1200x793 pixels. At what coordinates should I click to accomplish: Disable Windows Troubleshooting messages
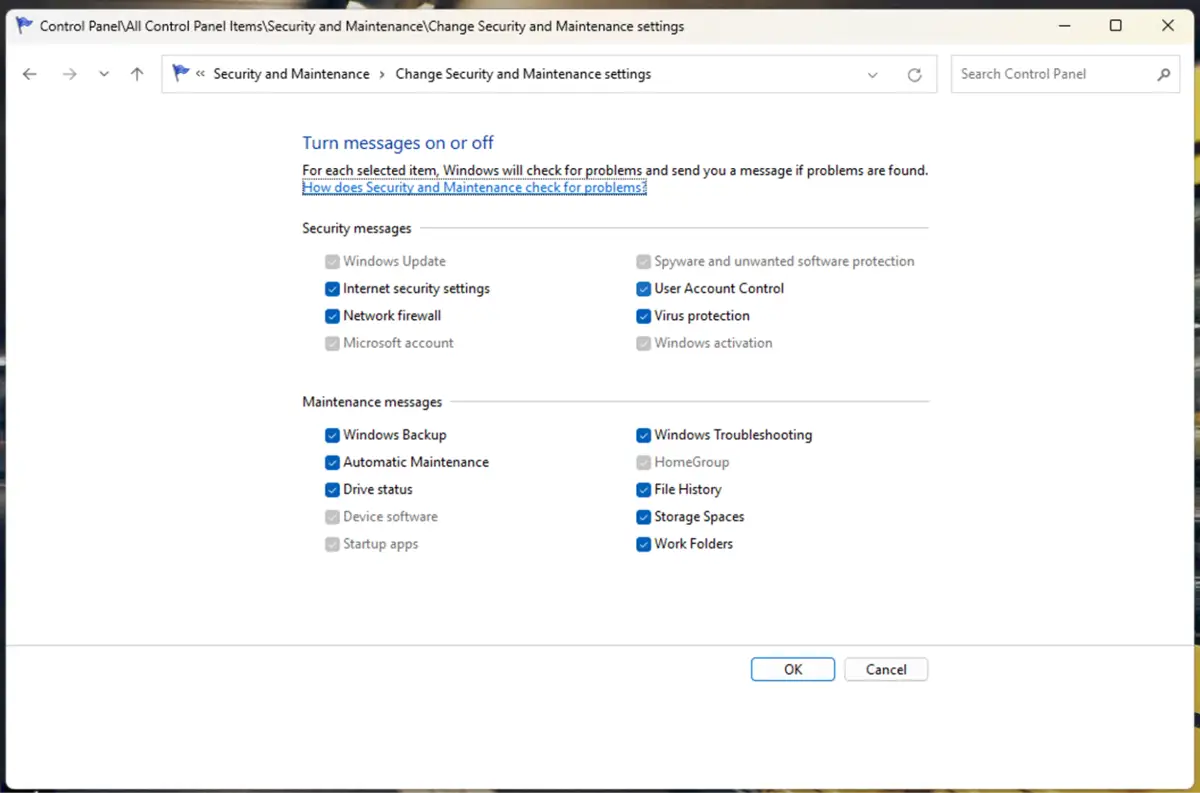pyautogui.click(x=644, y=435)
